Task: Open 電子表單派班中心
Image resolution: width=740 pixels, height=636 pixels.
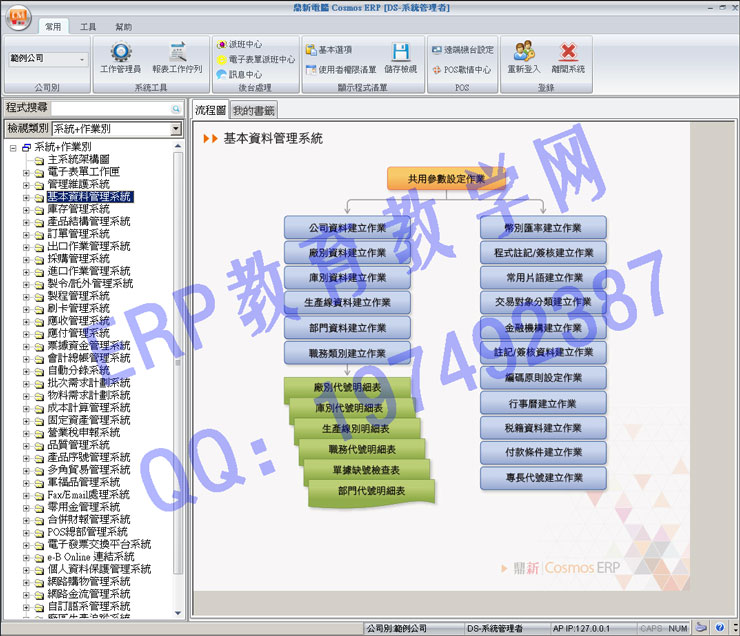Action: (256, 59)
